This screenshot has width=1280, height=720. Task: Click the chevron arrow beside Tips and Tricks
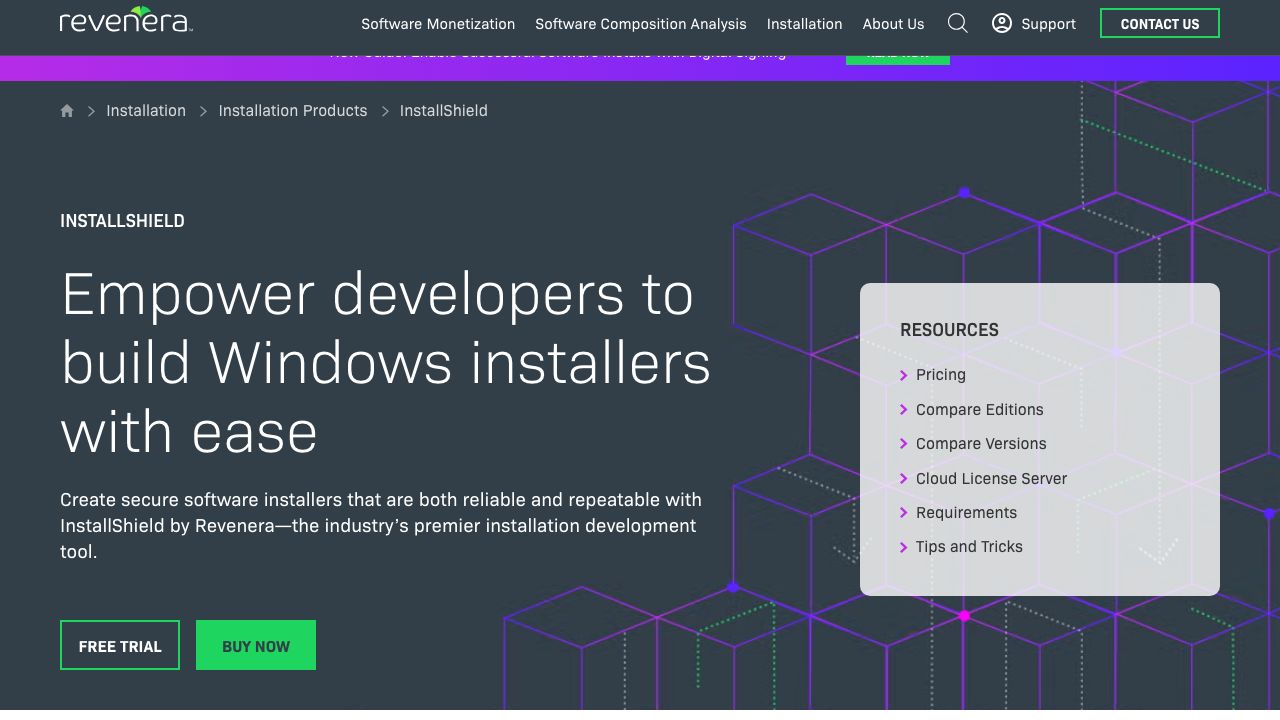pos(904,547)
